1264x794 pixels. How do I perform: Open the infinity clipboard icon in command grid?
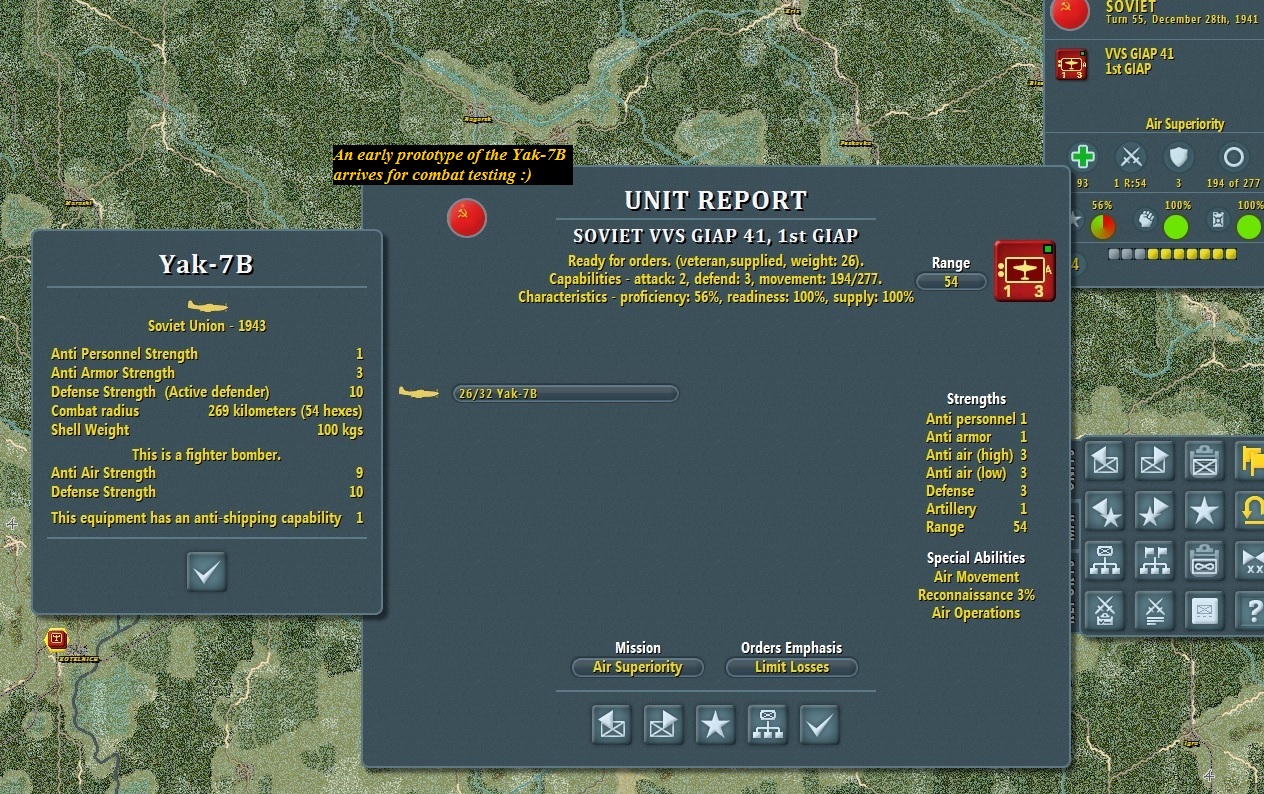1204,560
